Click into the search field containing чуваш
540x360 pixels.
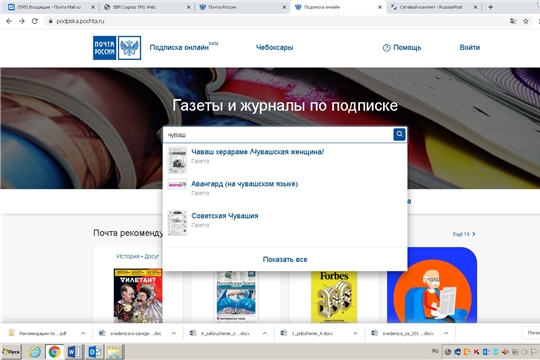[278, 135]
